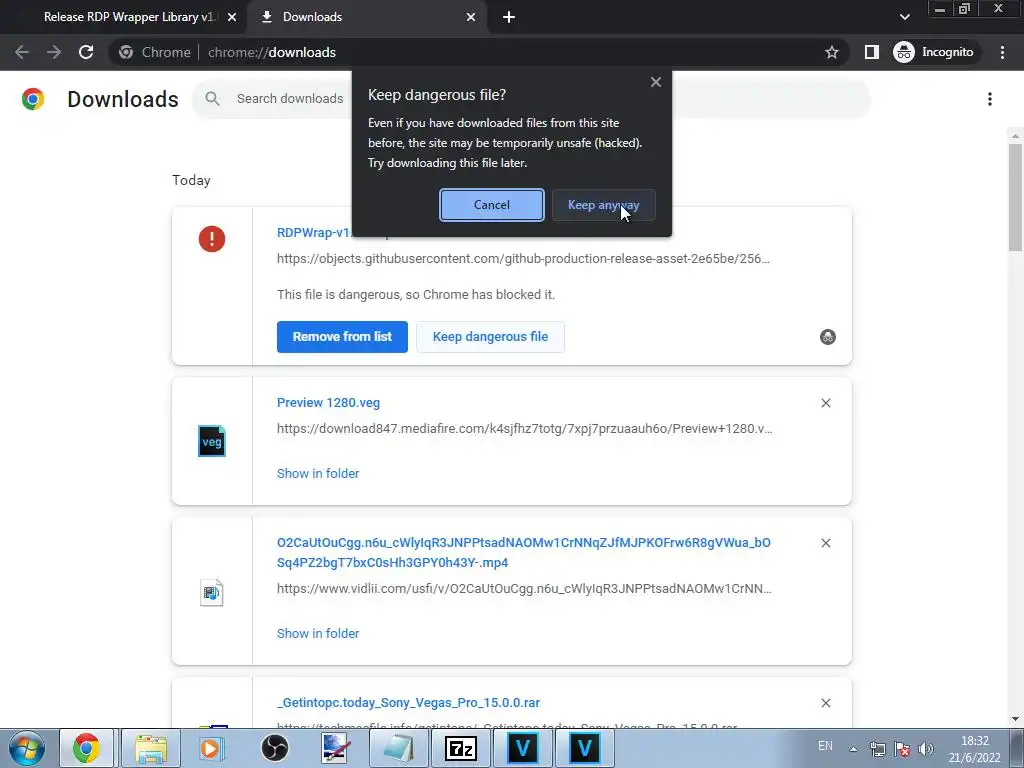The image size is (1024, 768).
Task: Click the chrome://downloads address bar
Action: [x=477, y=52]
